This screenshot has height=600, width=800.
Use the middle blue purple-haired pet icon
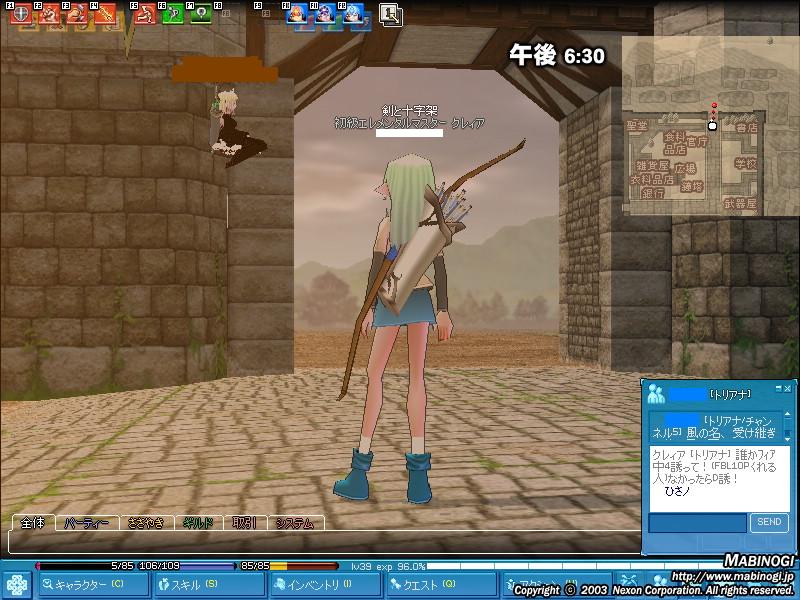tap(324, 14)
